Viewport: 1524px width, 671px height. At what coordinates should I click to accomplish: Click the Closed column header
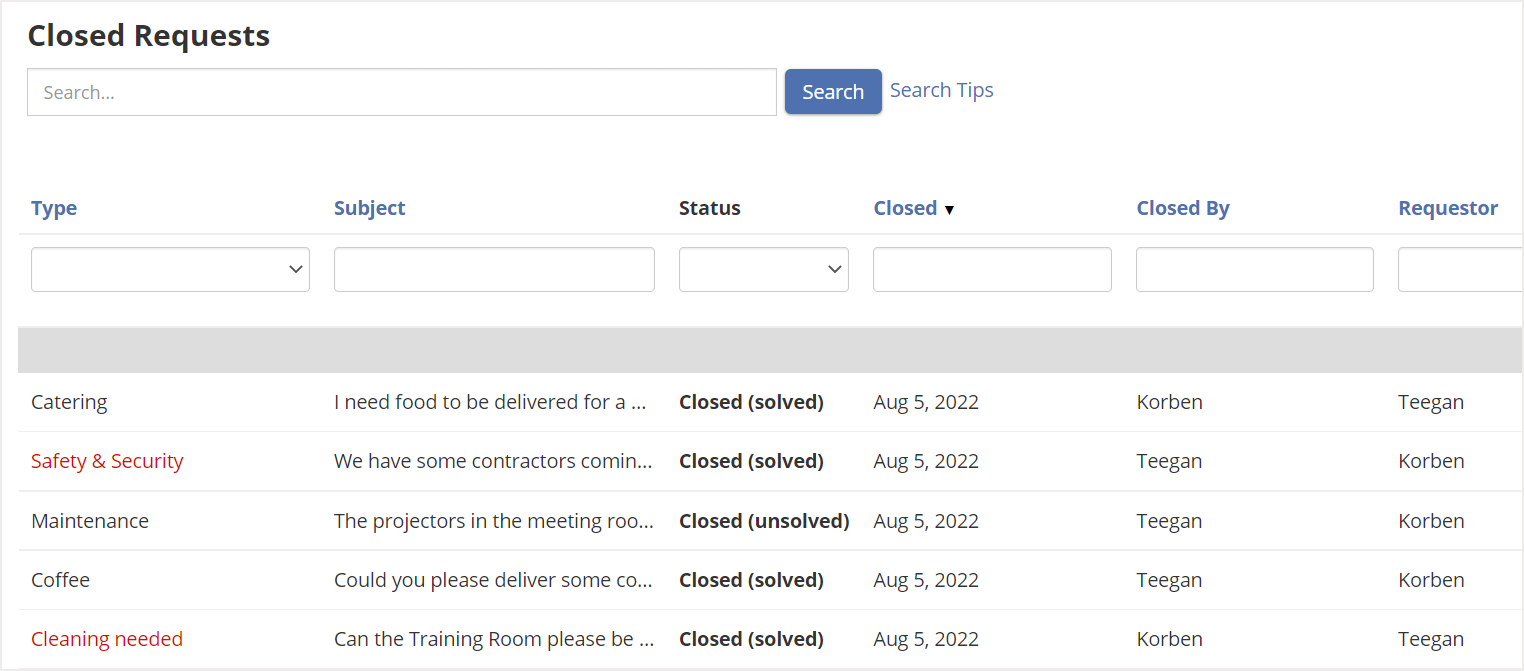[904, 208]
